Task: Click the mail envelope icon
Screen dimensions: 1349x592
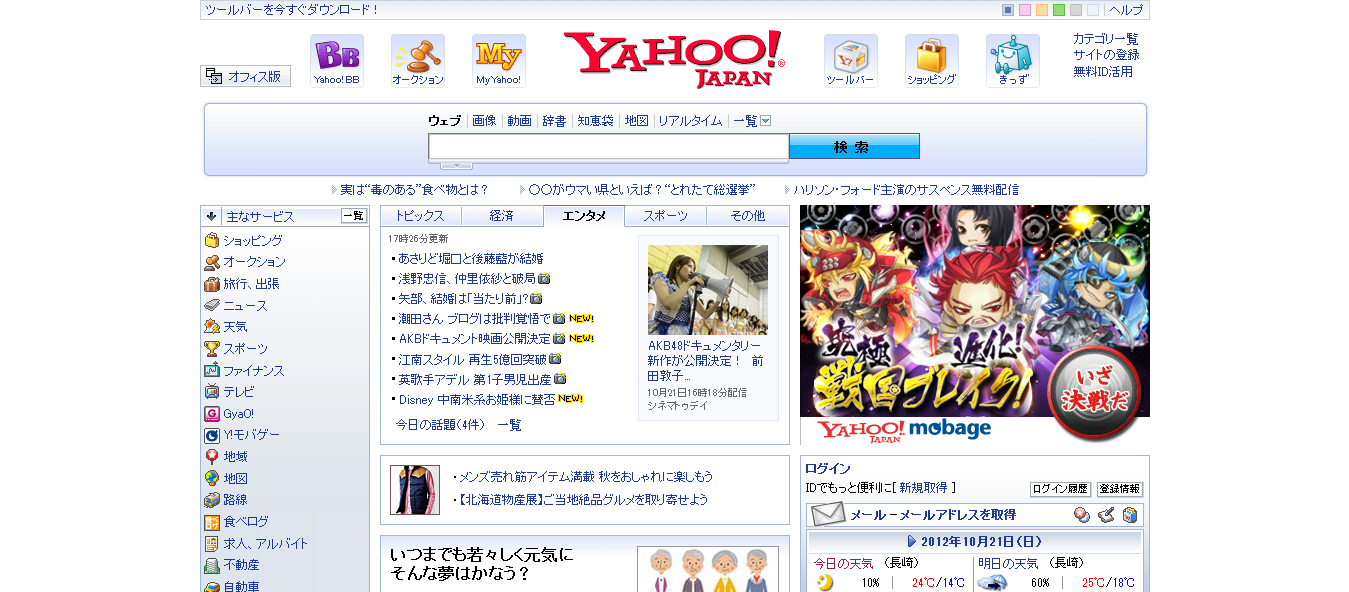Action: click(x=828, y=515)
